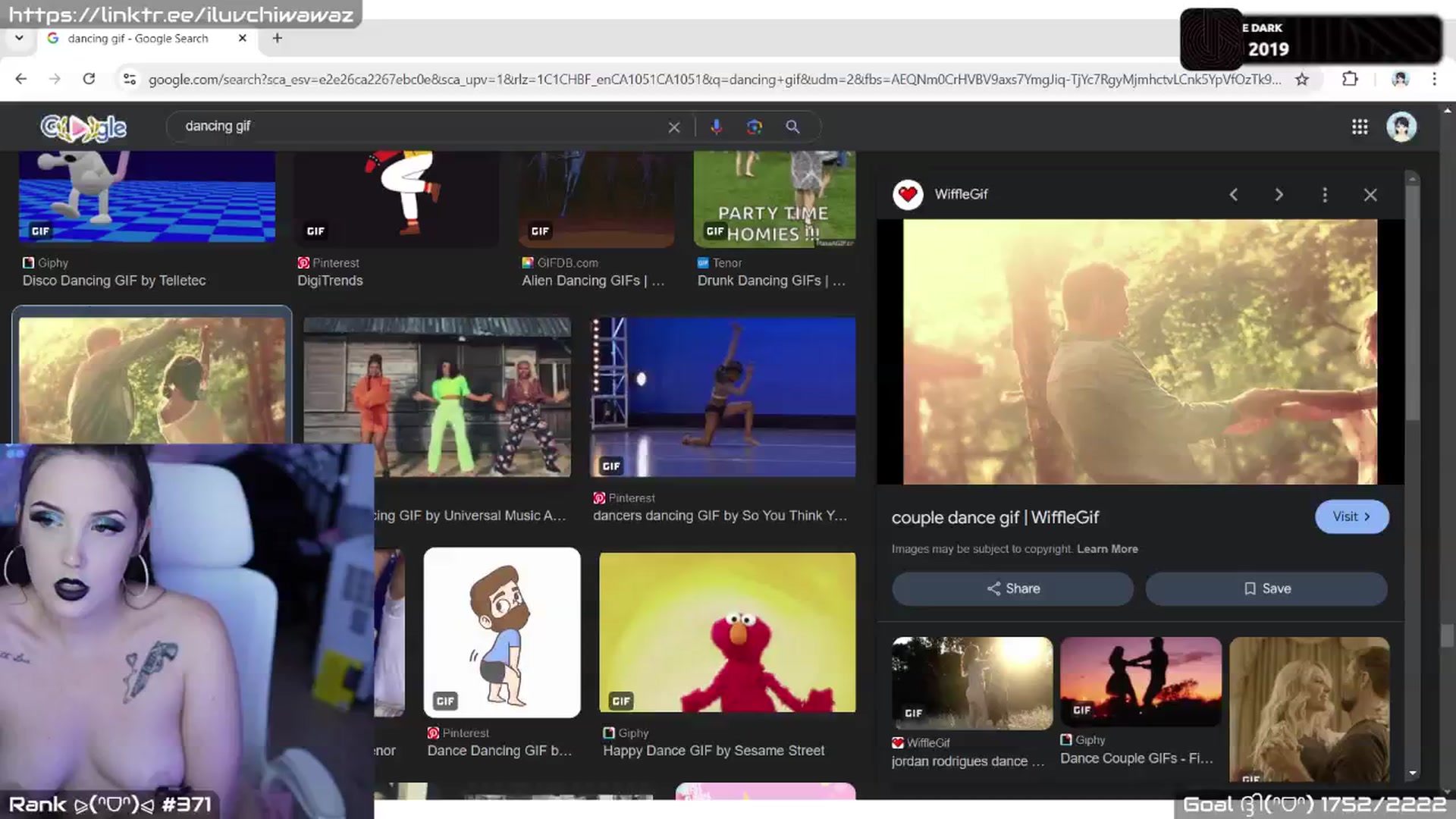Open 'couple dance gif | WiffleGif' title link
Image resolution: width=1456 pixels, height=819 pixels.
click(x=995, y=518)
